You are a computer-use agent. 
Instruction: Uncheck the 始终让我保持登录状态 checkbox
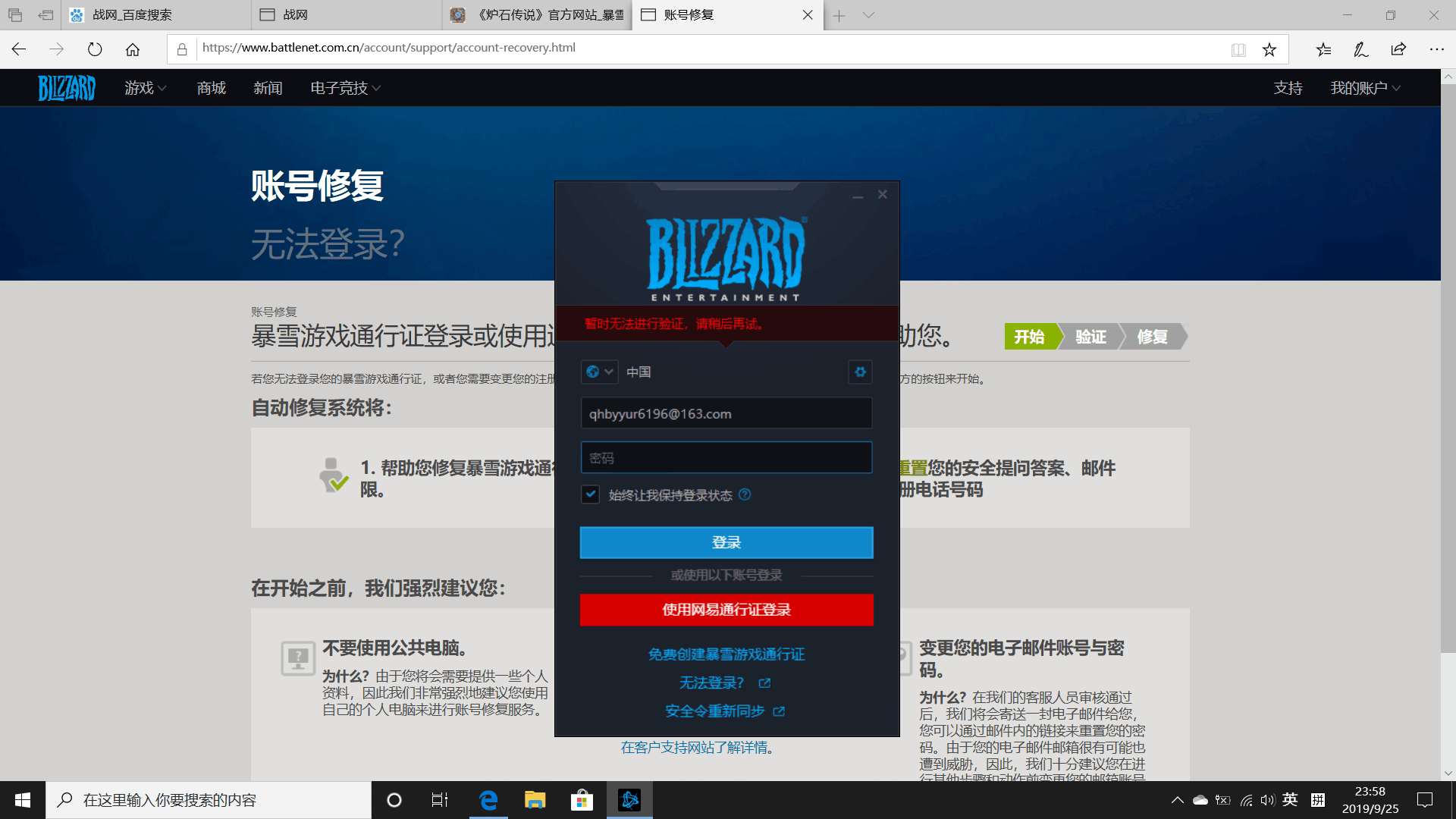coord(590,494)
